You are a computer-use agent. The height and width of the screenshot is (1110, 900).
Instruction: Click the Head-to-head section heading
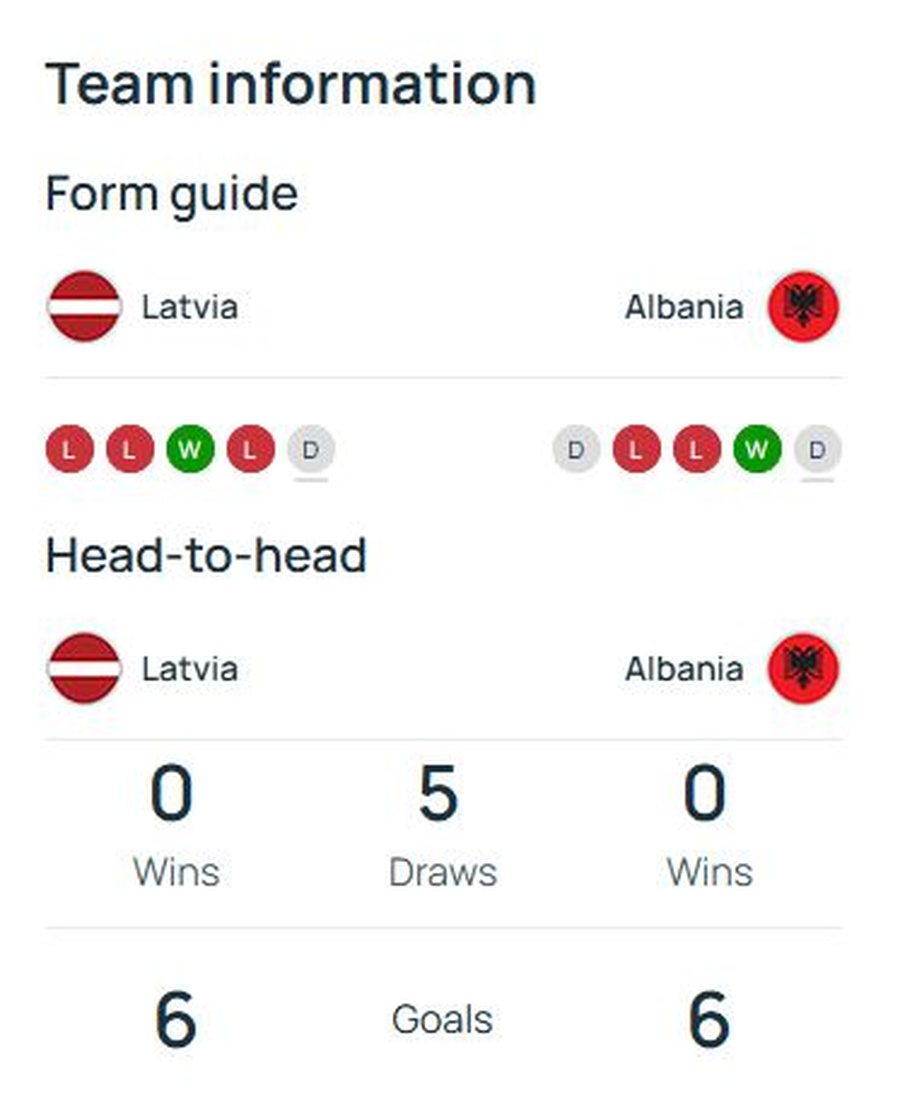[206, 556]
